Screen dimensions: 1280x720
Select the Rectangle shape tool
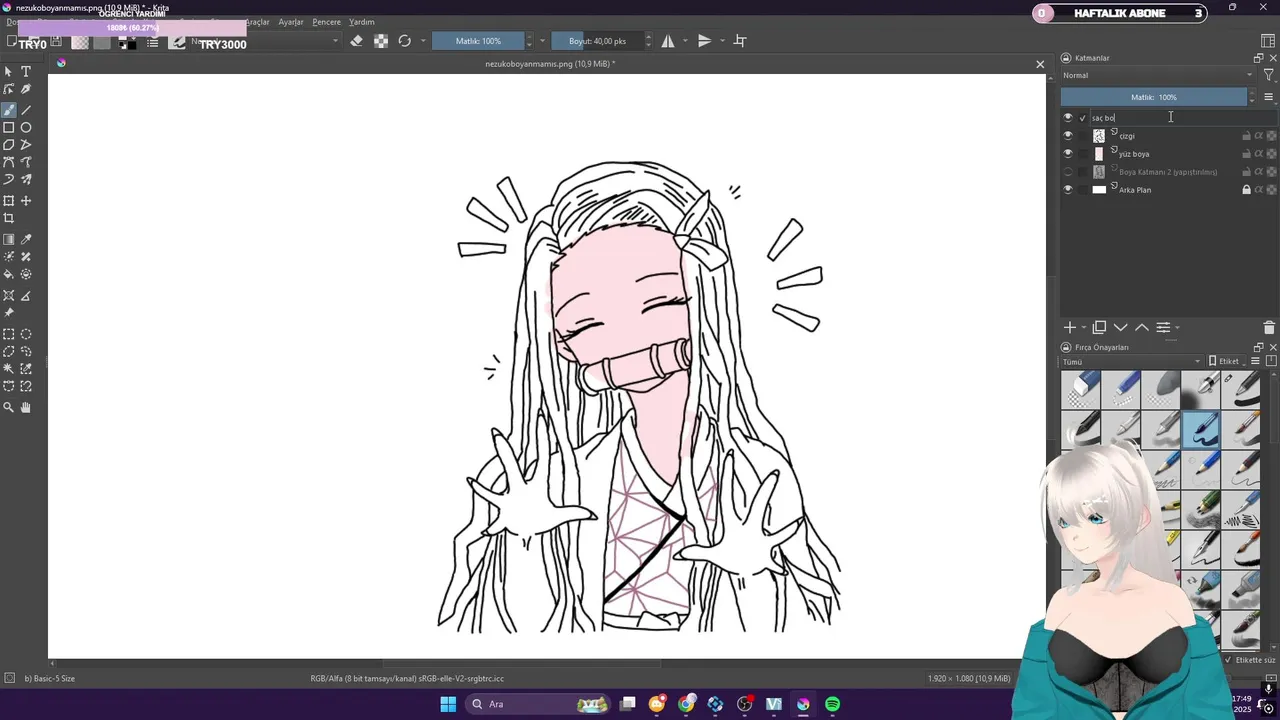click(x=9, y=128)
